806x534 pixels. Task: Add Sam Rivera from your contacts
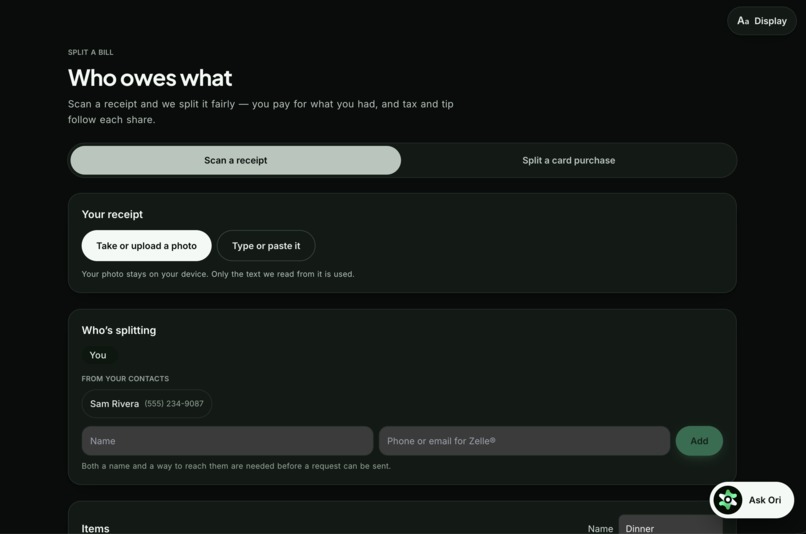tap(146, 404)
